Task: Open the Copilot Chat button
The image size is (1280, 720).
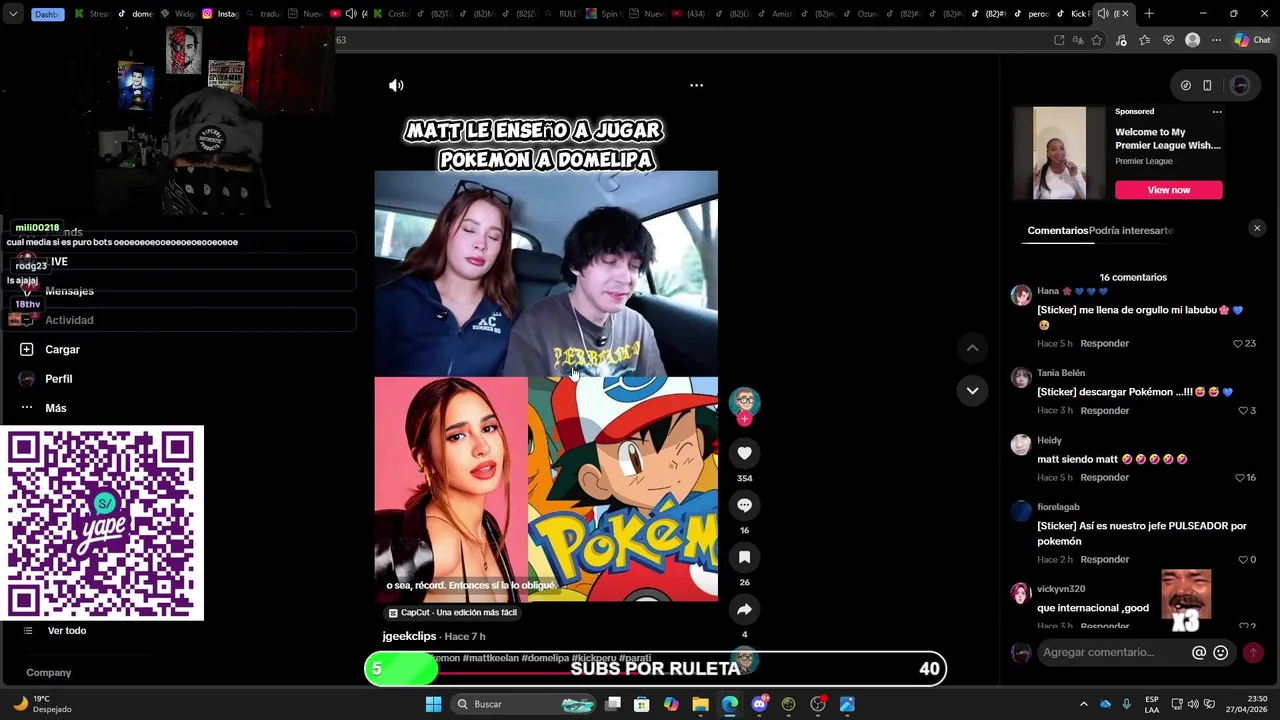Action: click(x=1252, y=40)
